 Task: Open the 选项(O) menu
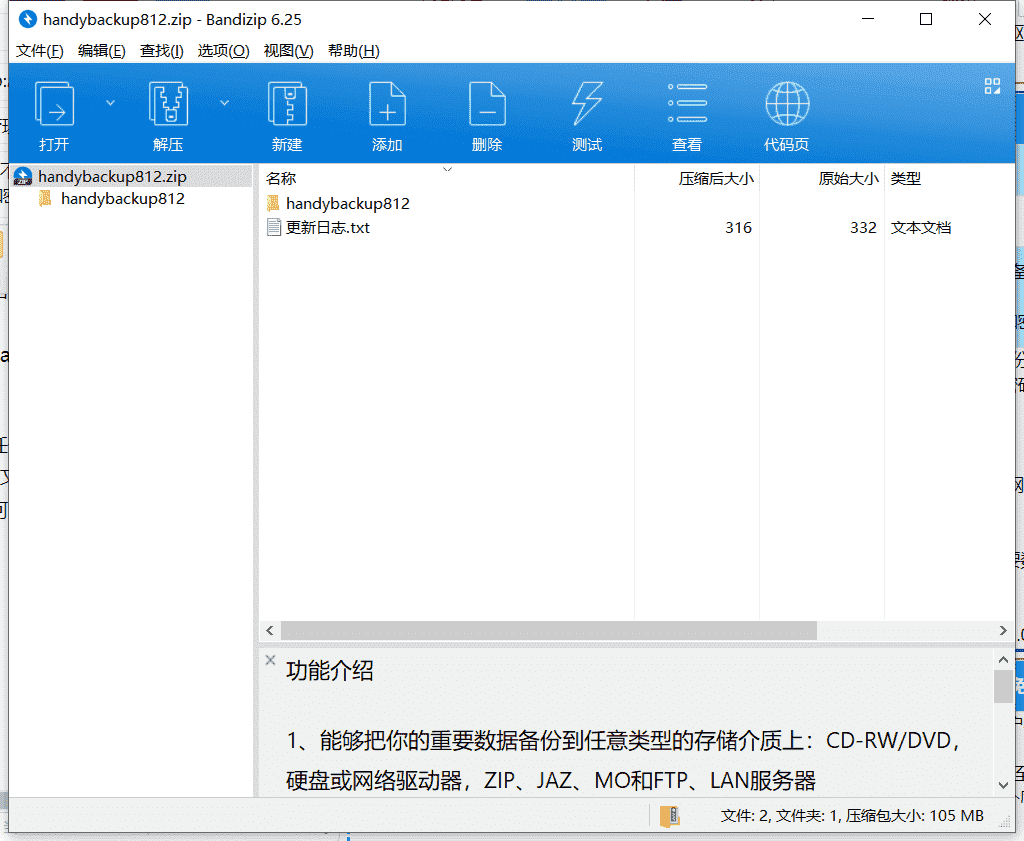223,51
